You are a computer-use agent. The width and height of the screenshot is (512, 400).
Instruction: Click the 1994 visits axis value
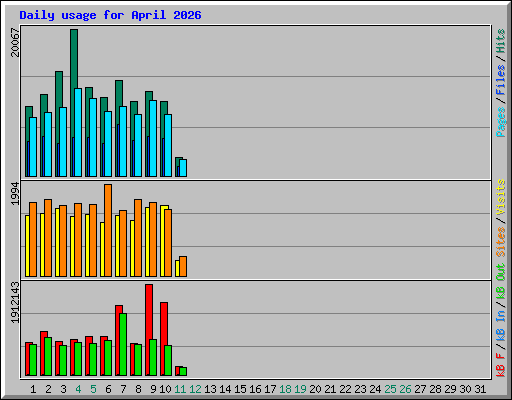(15, 194)
